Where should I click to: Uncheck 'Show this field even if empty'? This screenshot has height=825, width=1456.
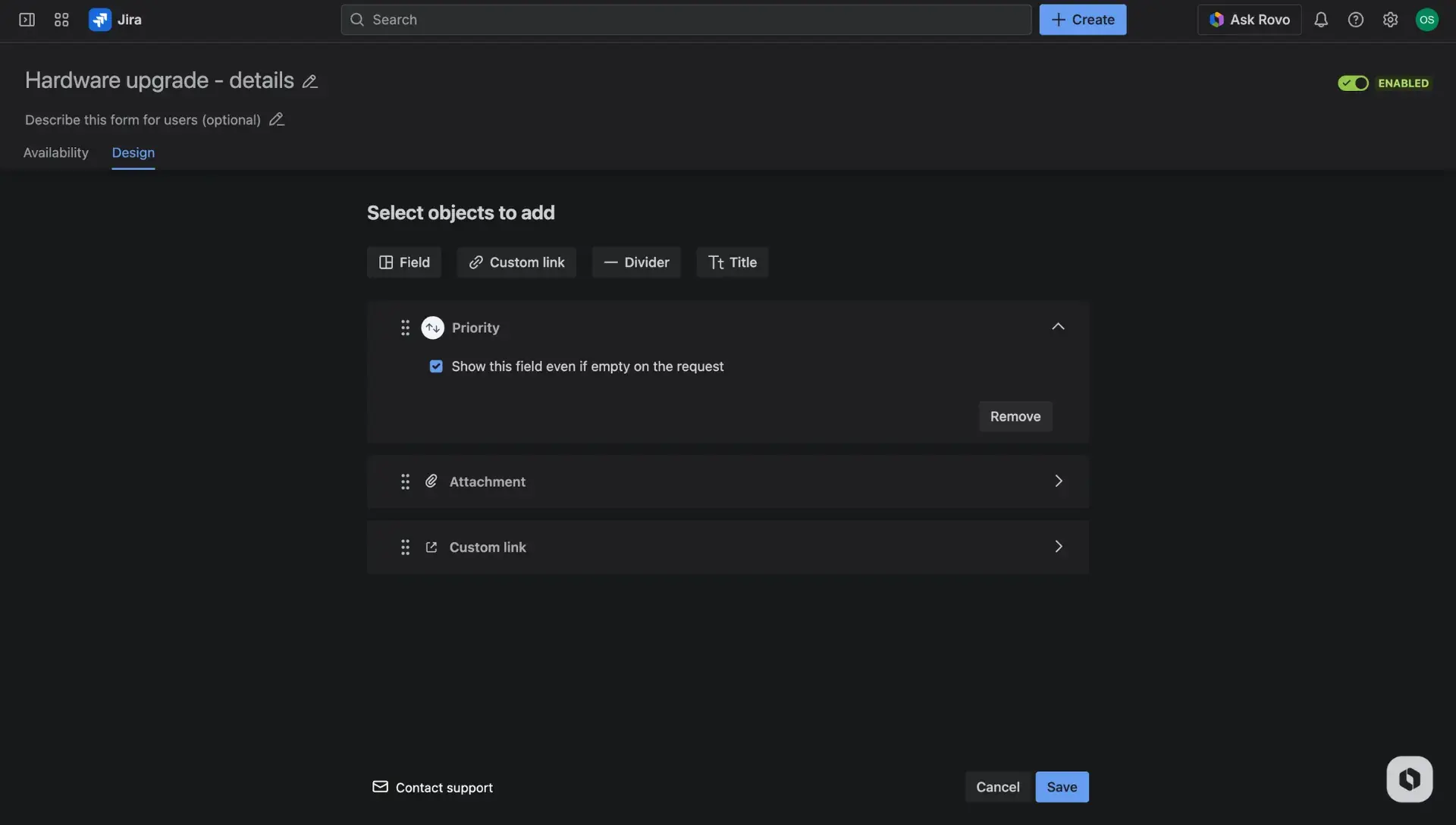click(436, 366)
